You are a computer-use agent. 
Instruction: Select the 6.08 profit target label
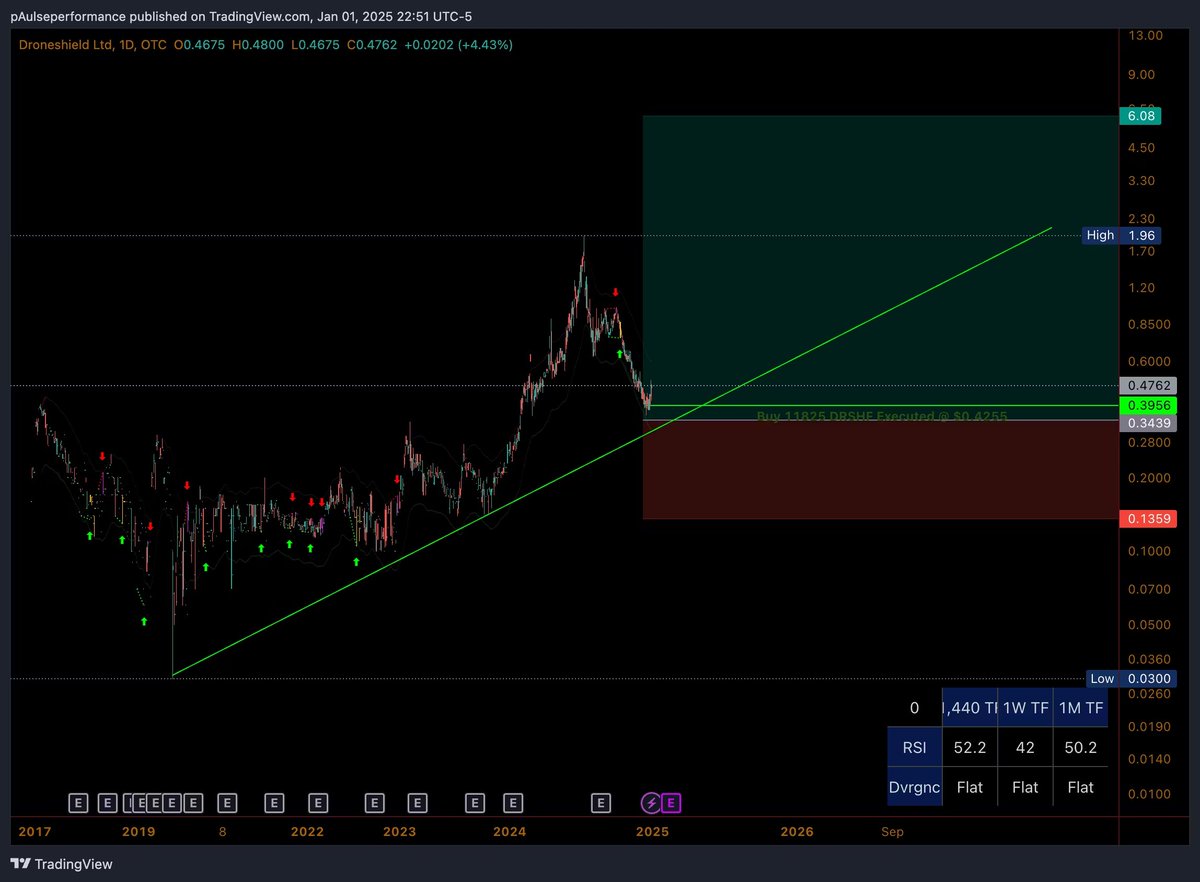pyautogui.click(x=1141, y=116)
